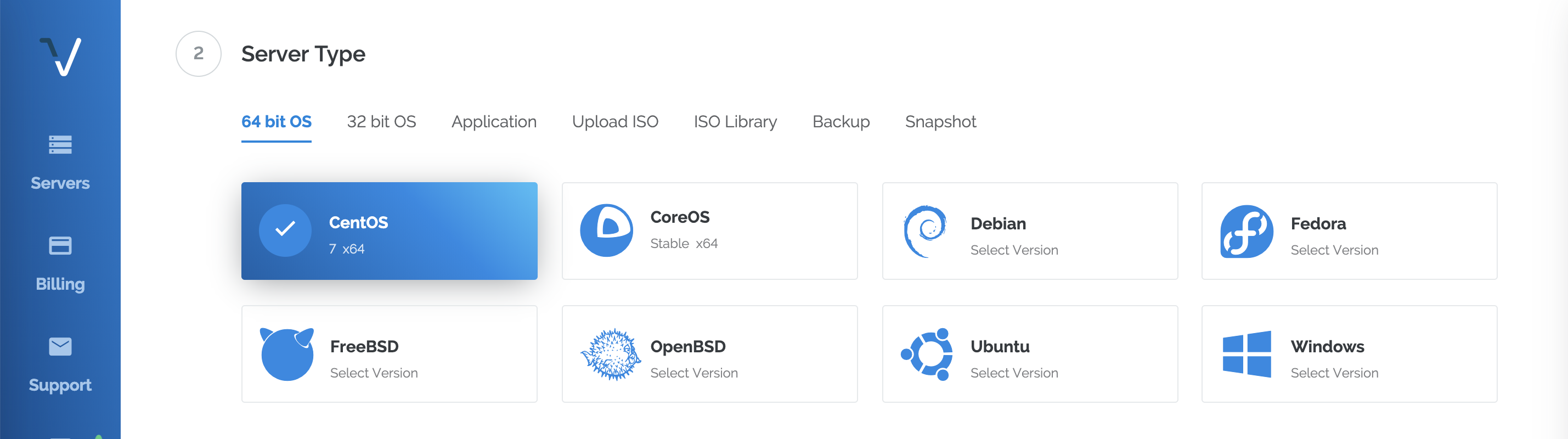Click the CoreOS logo icon
1568x439 pixels.
tap(606, 230)
